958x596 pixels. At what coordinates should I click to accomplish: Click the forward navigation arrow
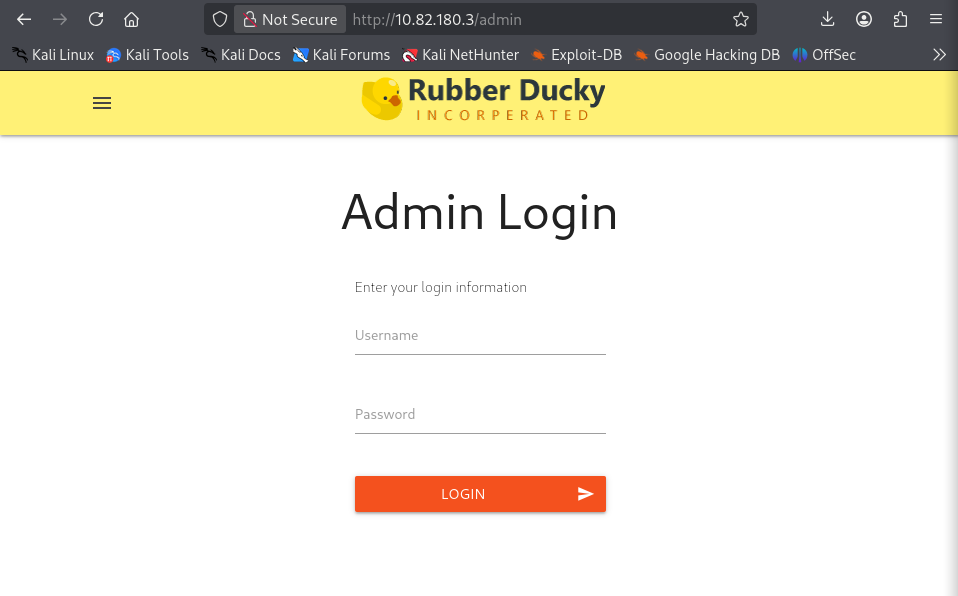pyautogui.click(x=60, y=20)
